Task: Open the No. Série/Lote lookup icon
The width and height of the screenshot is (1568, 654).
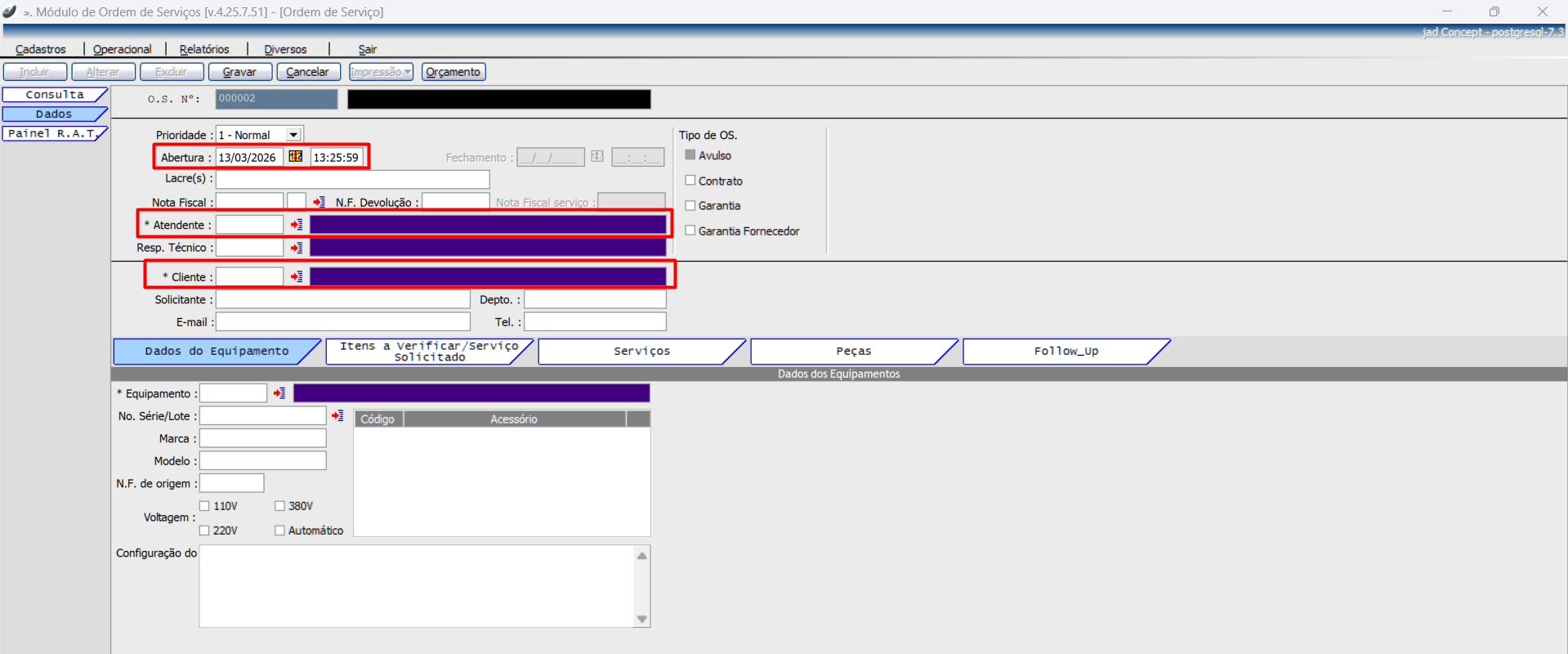Action: click(337, 416)
